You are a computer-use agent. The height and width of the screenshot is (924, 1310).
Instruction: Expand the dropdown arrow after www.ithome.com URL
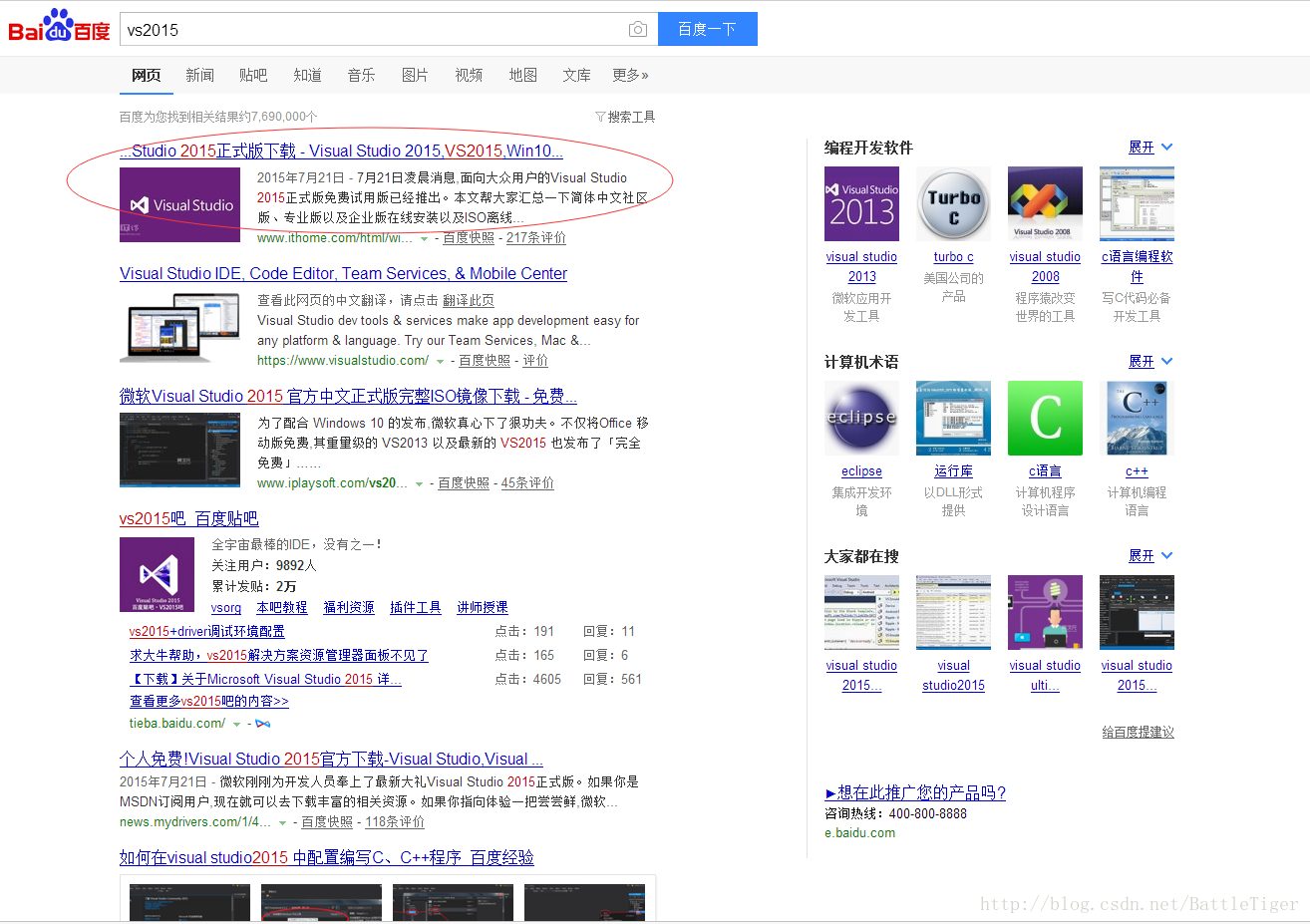(425, 239)
